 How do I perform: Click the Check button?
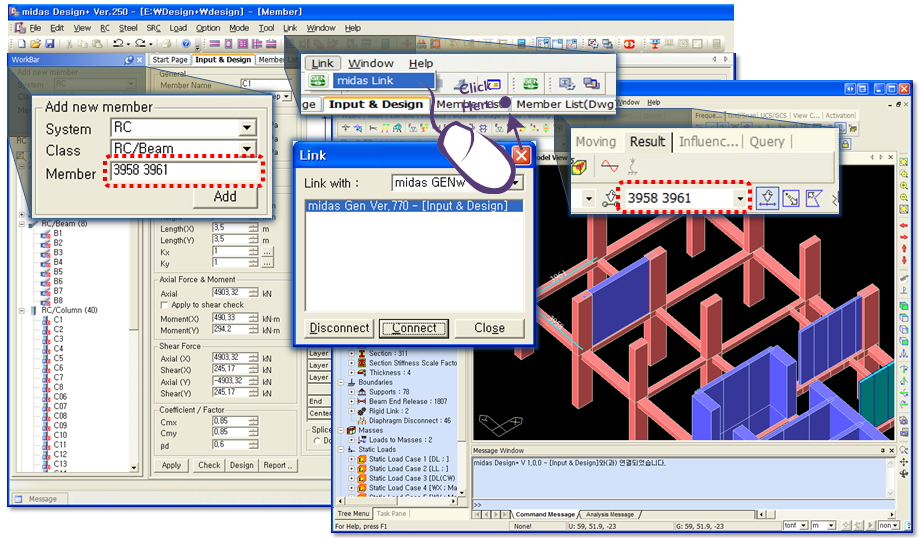pos(209,465)
